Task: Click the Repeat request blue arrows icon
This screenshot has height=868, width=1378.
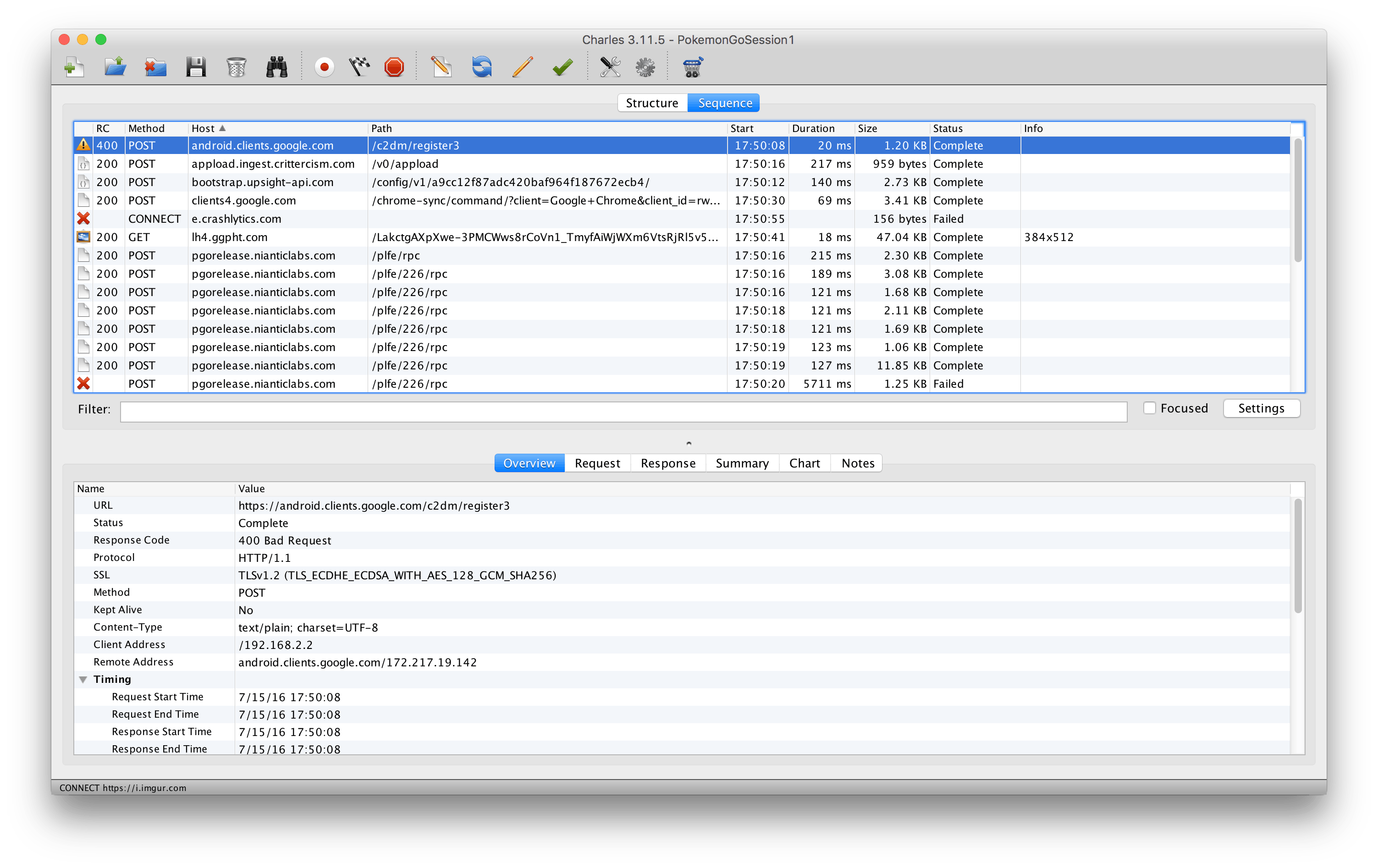Action: 482,67
